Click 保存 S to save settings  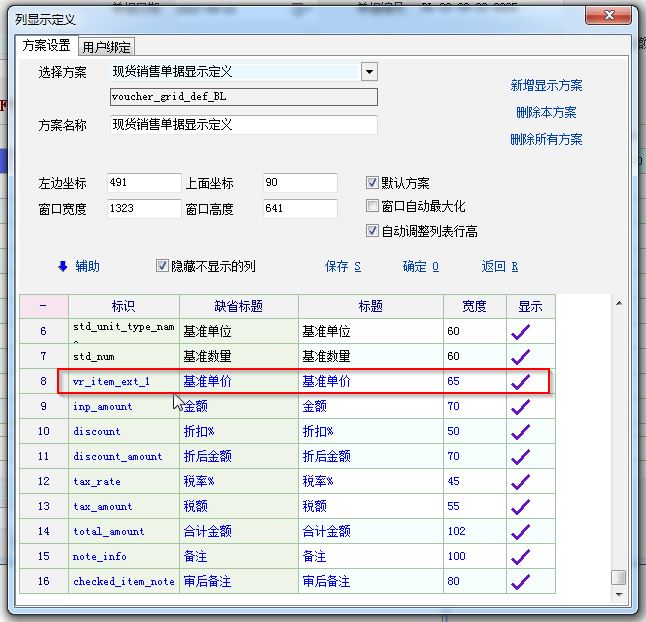point(342,266)
